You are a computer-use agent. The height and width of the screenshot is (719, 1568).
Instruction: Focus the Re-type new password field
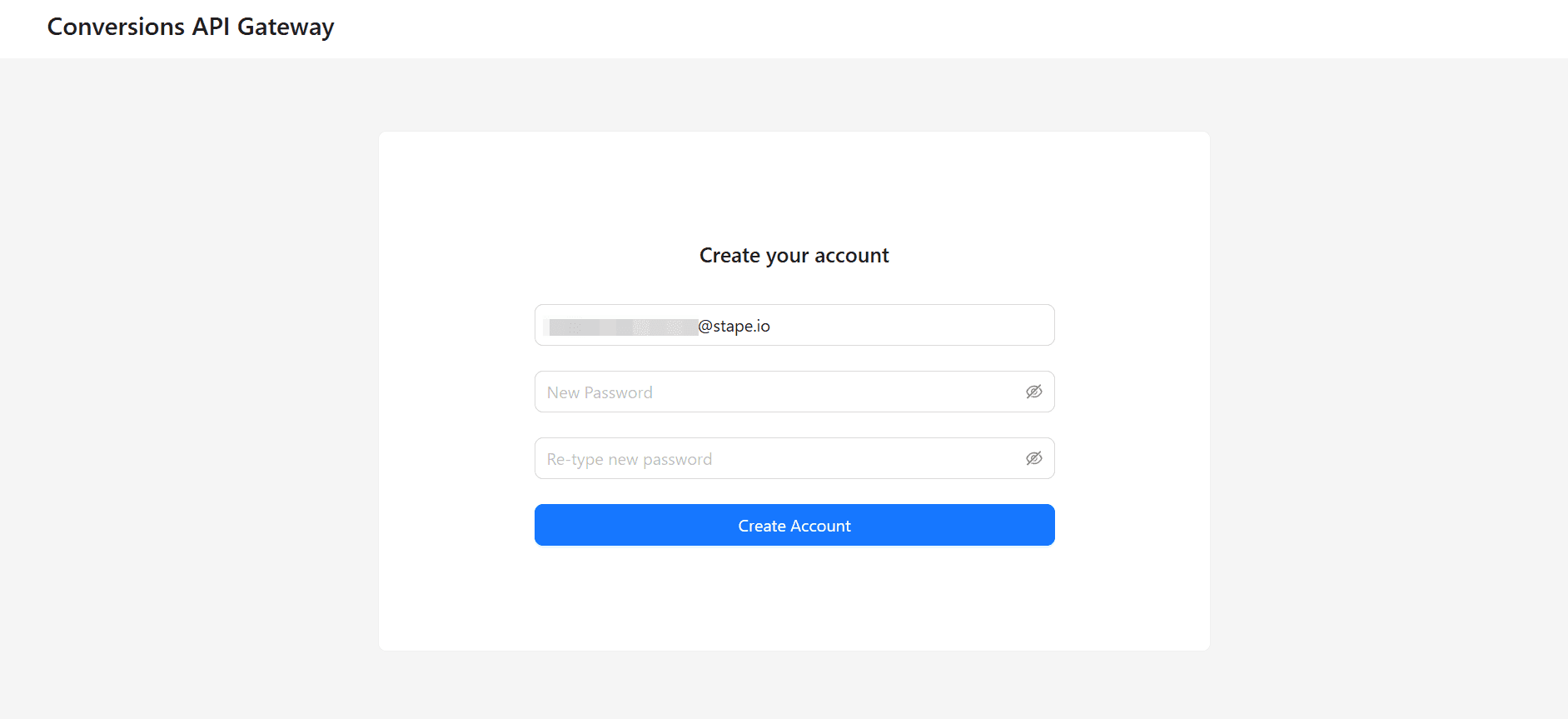coord(774,458)
